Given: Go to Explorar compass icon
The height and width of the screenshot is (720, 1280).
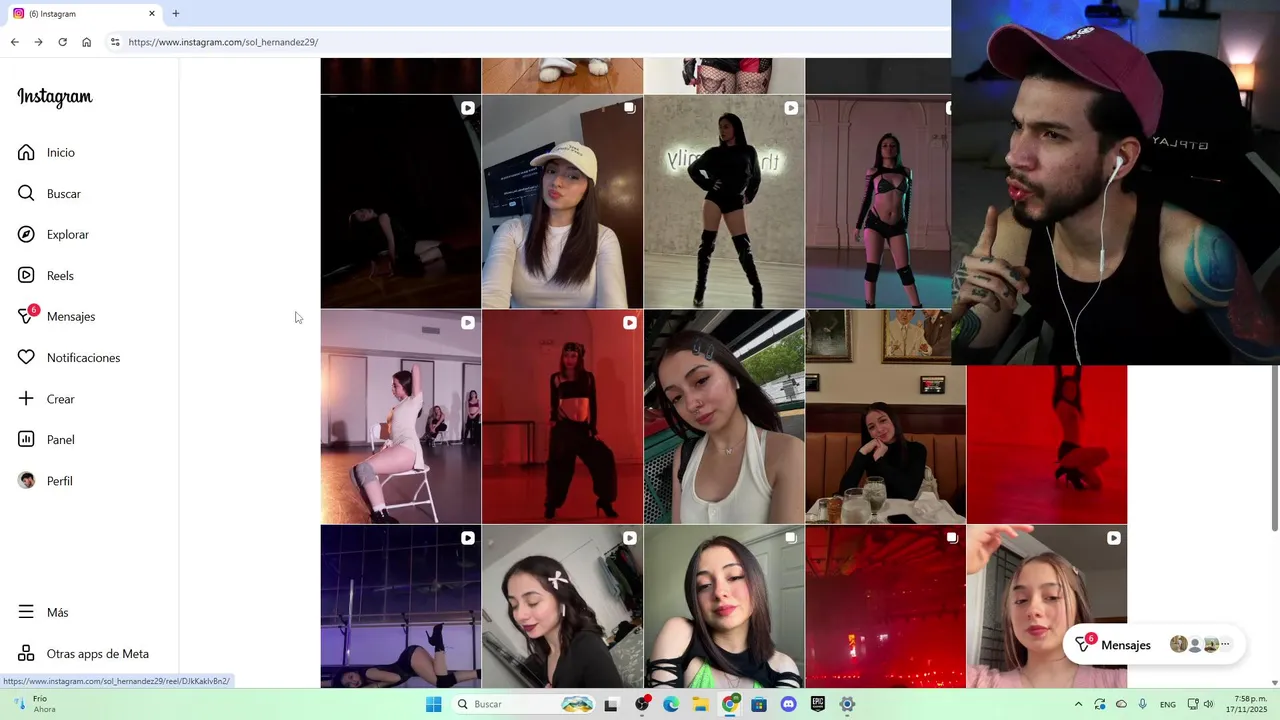Looking at the screenshot, I should 26,235.
